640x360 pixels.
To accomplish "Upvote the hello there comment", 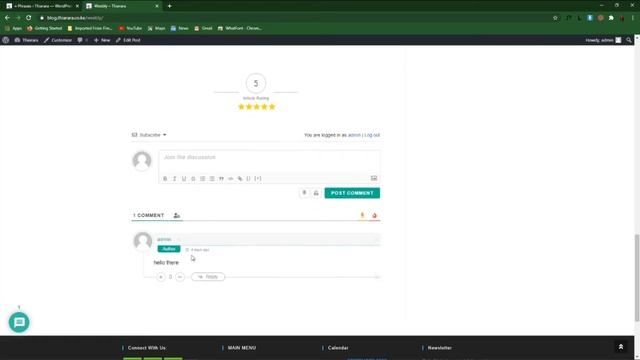I will (x=161, y=277).
